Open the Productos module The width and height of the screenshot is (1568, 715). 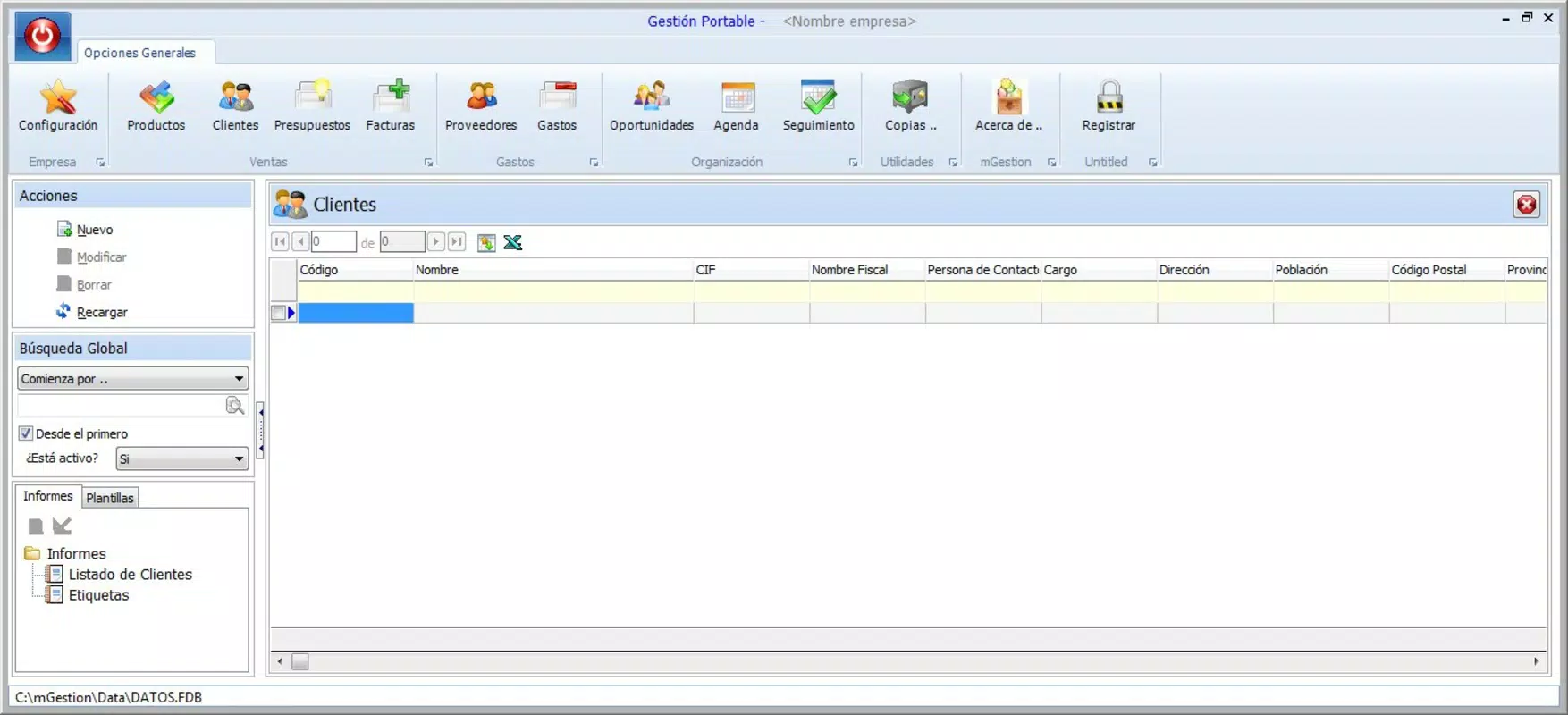[x=156, y=105]
